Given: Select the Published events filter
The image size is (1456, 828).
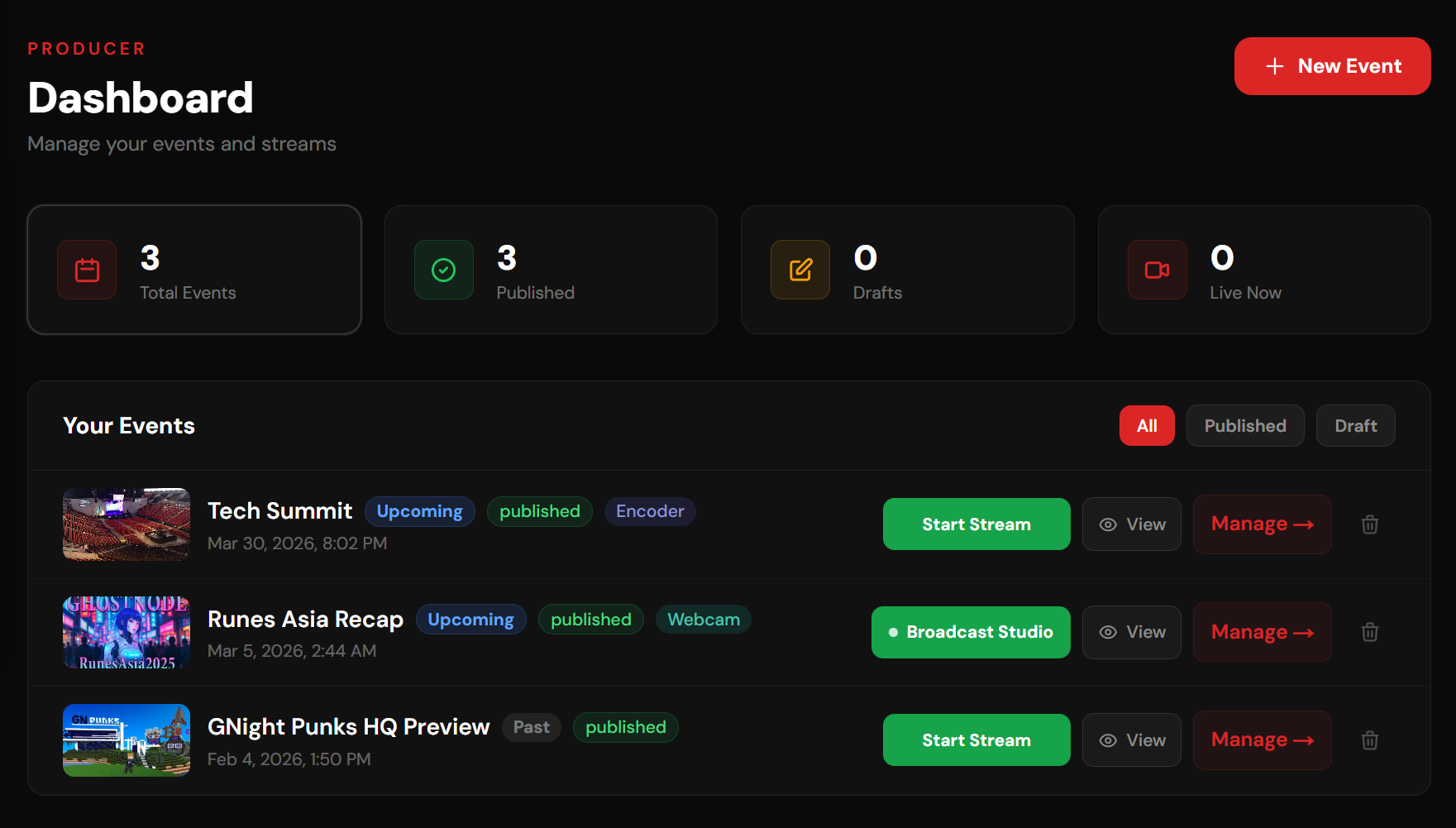Looking at the screenshot, I should point(1244,425).
